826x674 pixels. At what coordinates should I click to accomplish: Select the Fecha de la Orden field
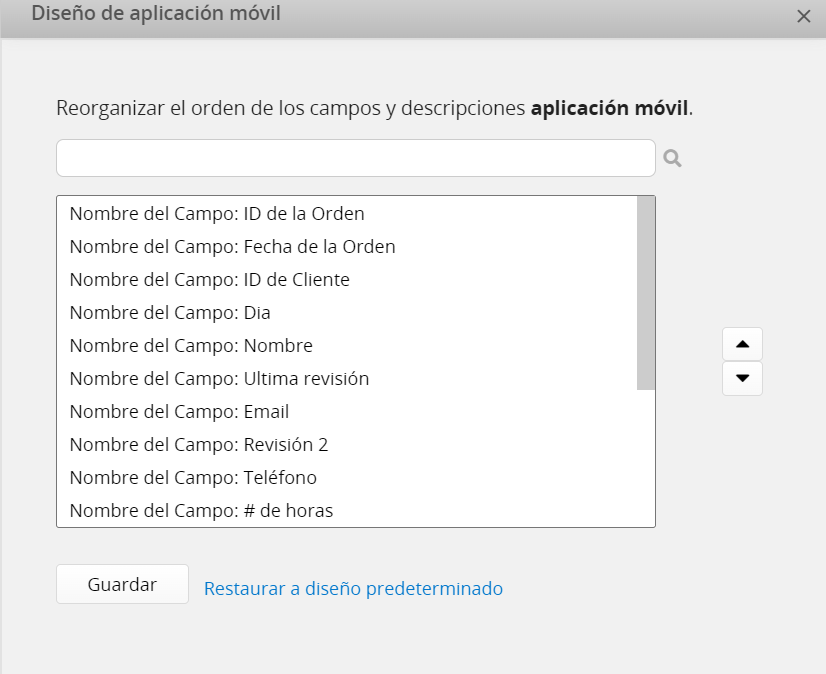pos(232,246)
